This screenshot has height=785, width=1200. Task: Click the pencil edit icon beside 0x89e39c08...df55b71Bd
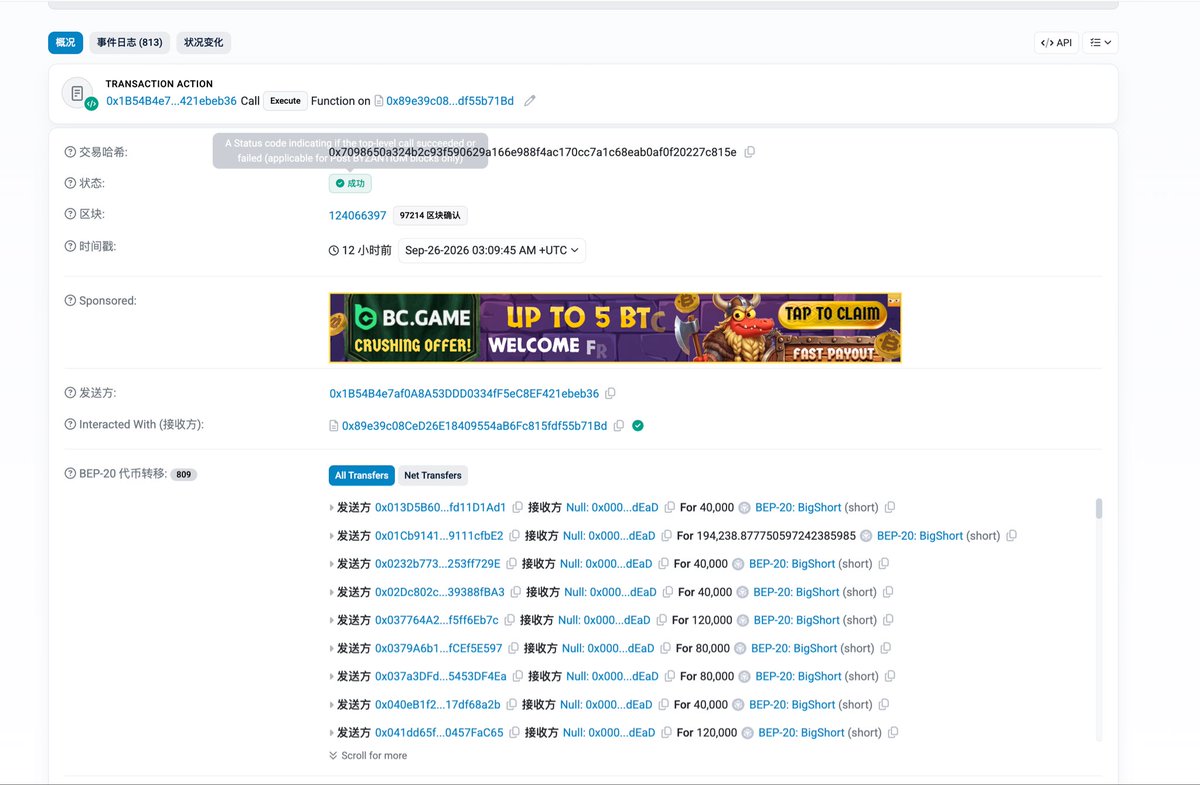pos(530,101)
